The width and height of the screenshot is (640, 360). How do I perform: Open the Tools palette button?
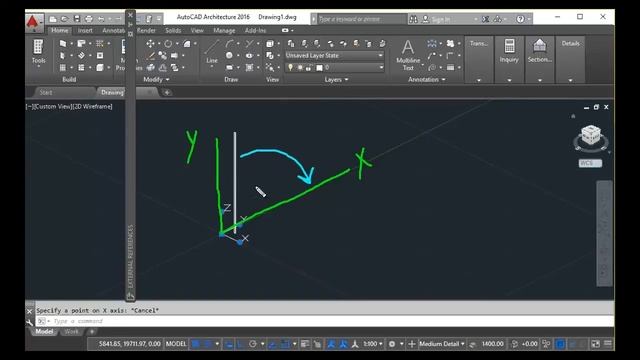point(38,52)
